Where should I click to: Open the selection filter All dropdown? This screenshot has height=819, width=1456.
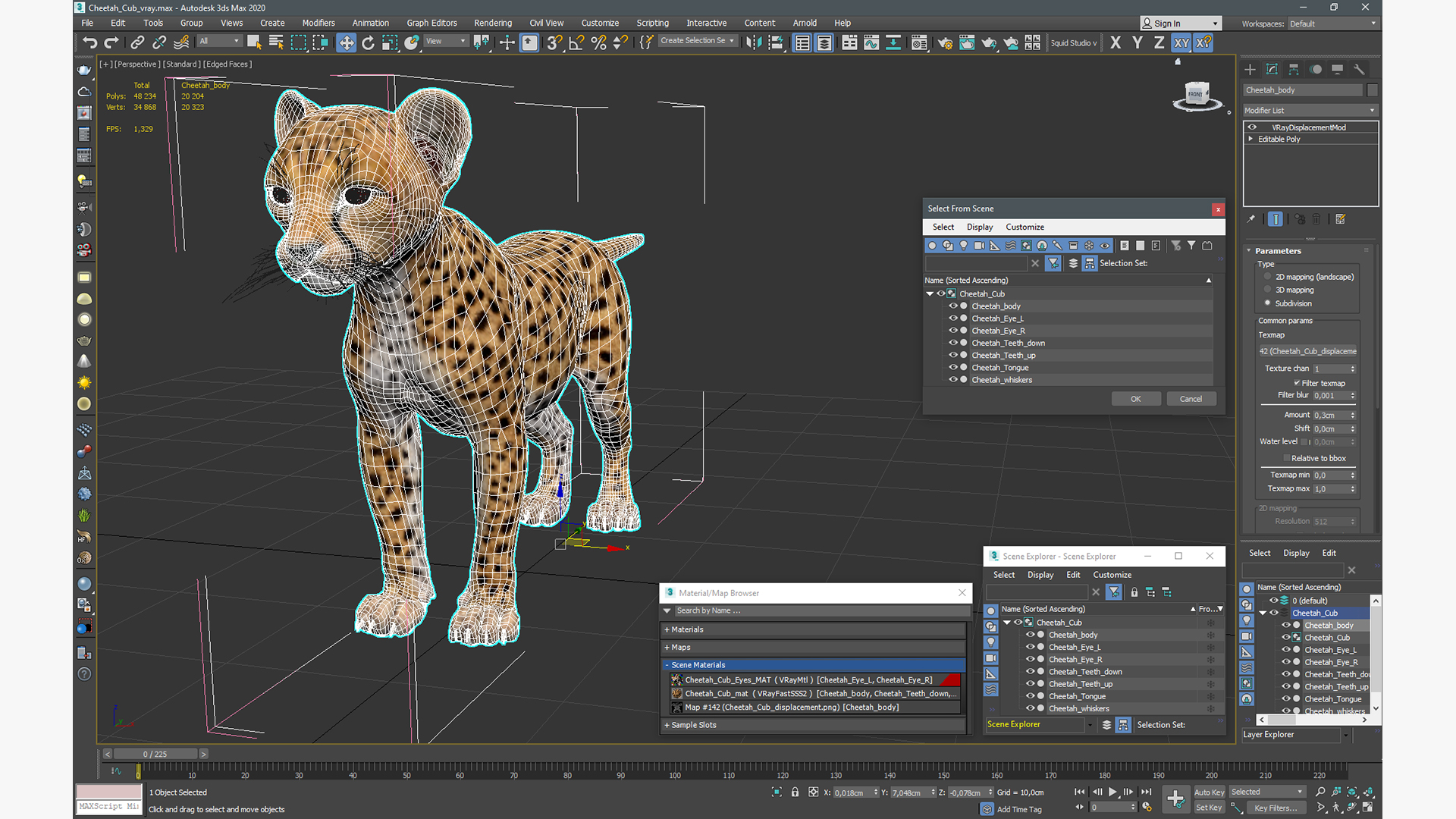[x=220, y=41]
